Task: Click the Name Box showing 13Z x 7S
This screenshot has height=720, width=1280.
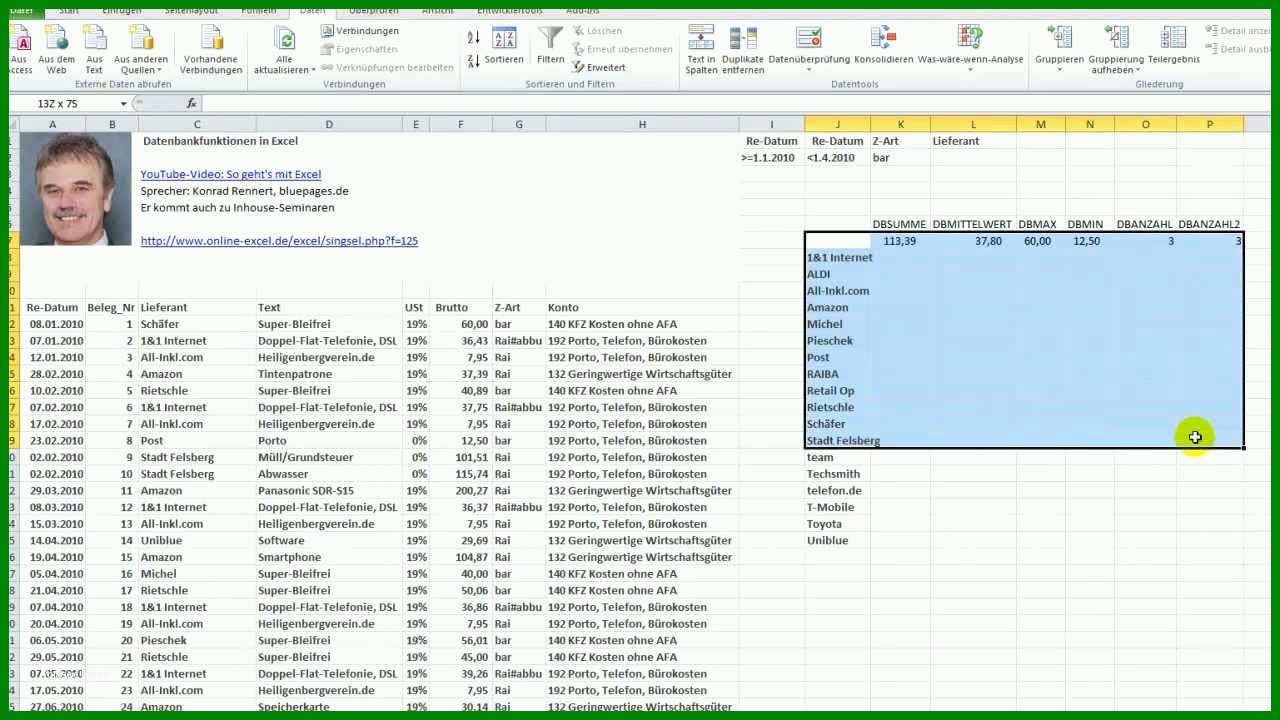Action: [64, 104]
